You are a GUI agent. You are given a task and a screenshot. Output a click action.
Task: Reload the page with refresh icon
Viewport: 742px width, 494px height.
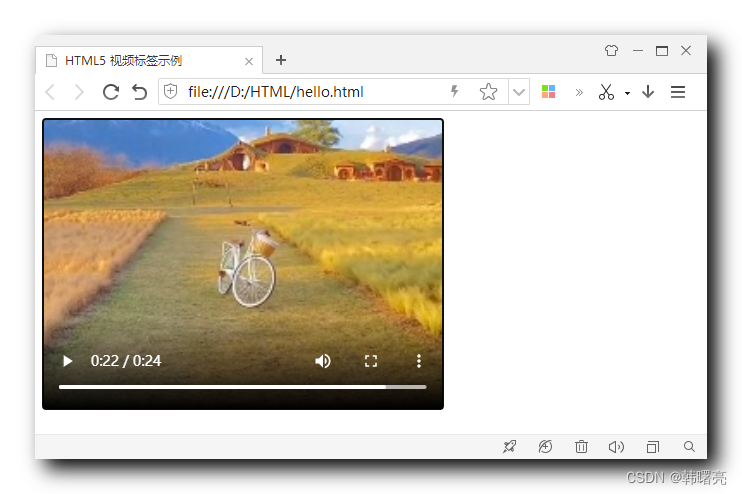111,92
